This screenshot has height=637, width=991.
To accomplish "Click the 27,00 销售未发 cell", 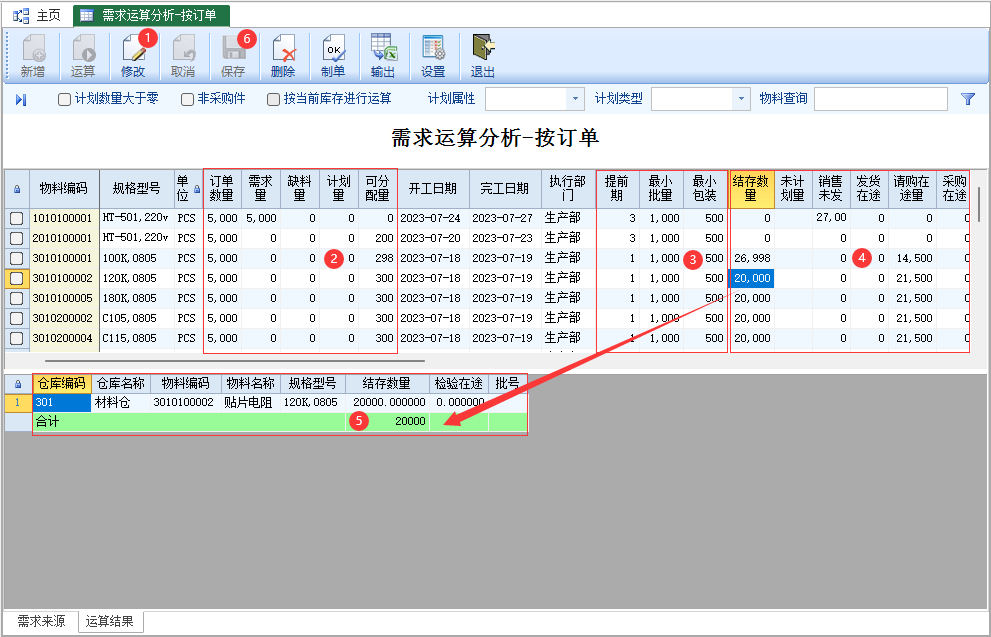I will (x=830, y=218).
